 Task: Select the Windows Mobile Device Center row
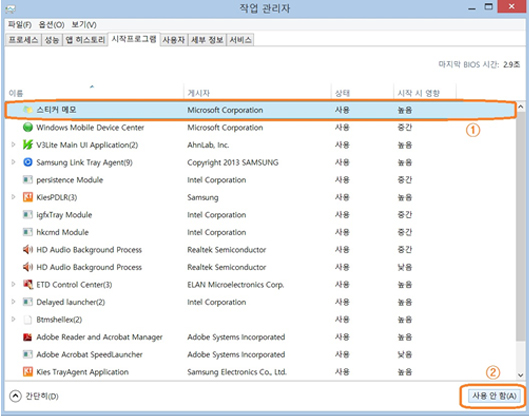point(260,127)
